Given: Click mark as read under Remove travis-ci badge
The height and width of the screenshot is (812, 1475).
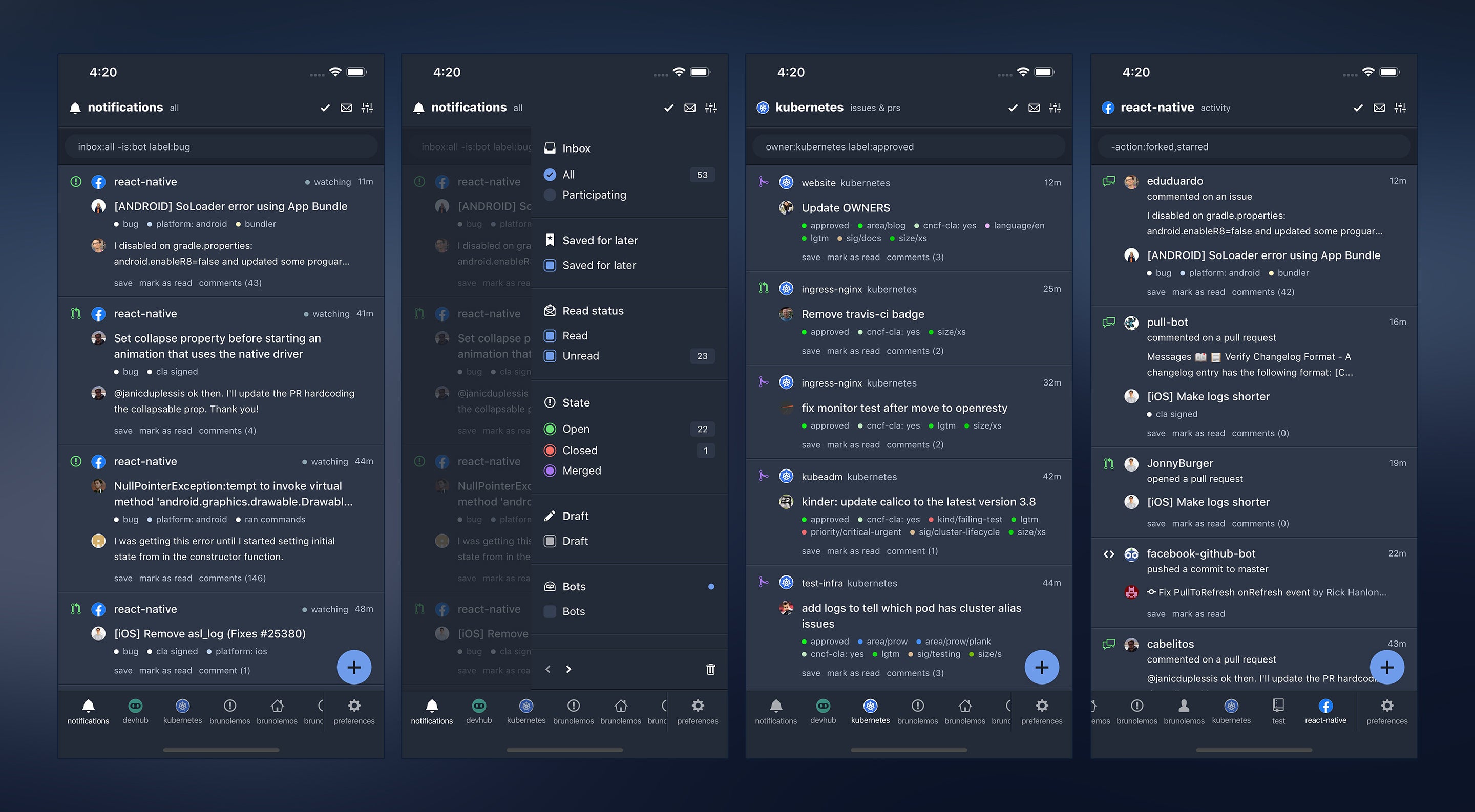Looking at the screenshot, I should point(853,351).
